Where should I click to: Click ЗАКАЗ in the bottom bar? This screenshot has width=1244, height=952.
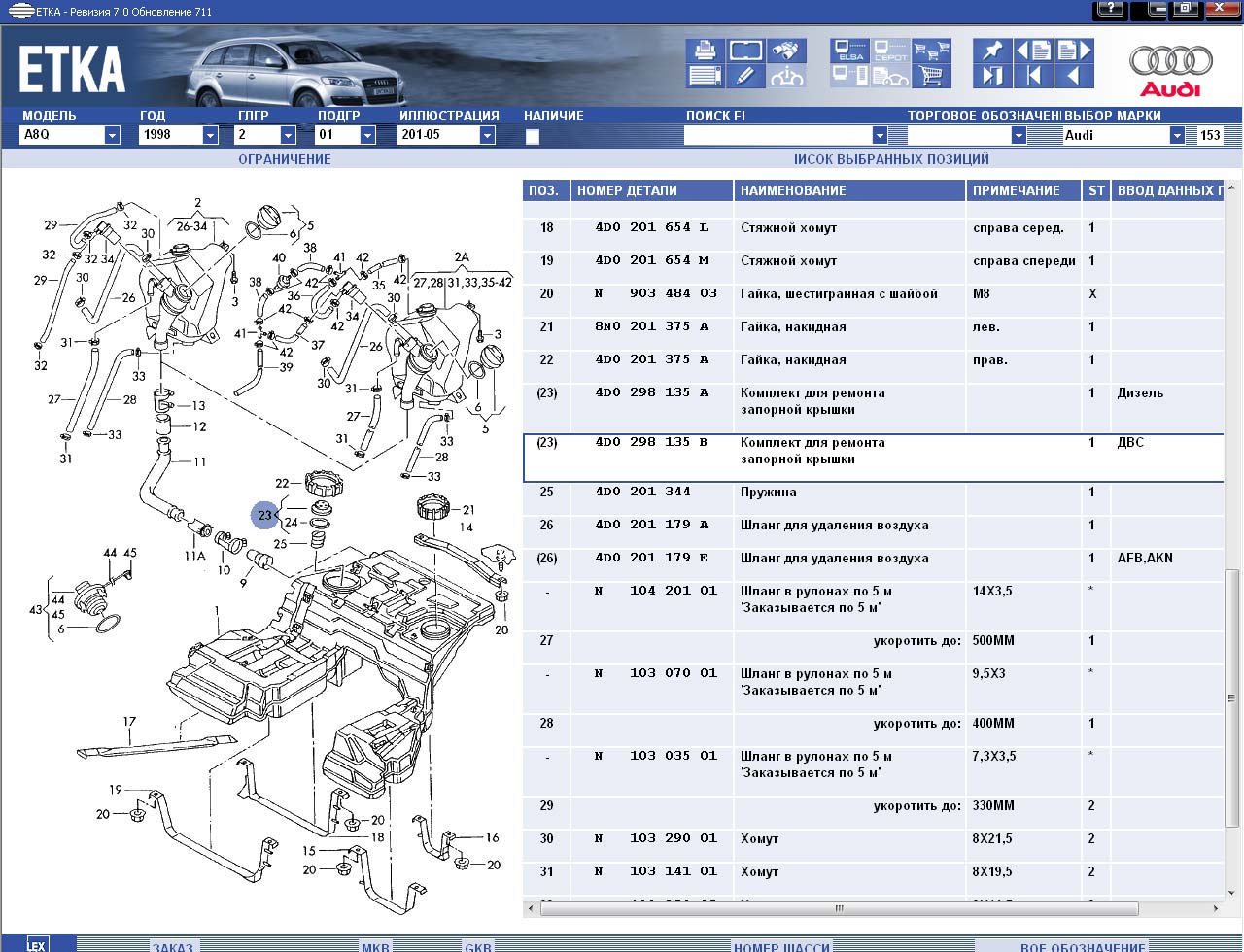[173, 946]
